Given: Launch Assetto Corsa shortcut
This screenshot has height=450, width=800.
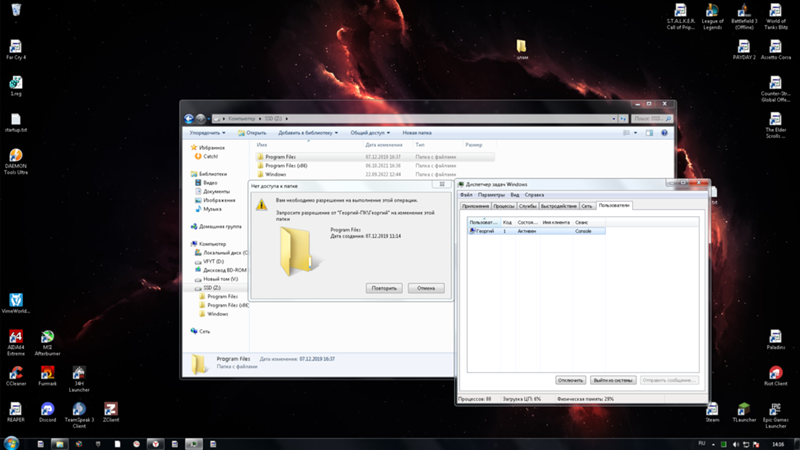Looking at the screenshot, I should tap(776, 49).
